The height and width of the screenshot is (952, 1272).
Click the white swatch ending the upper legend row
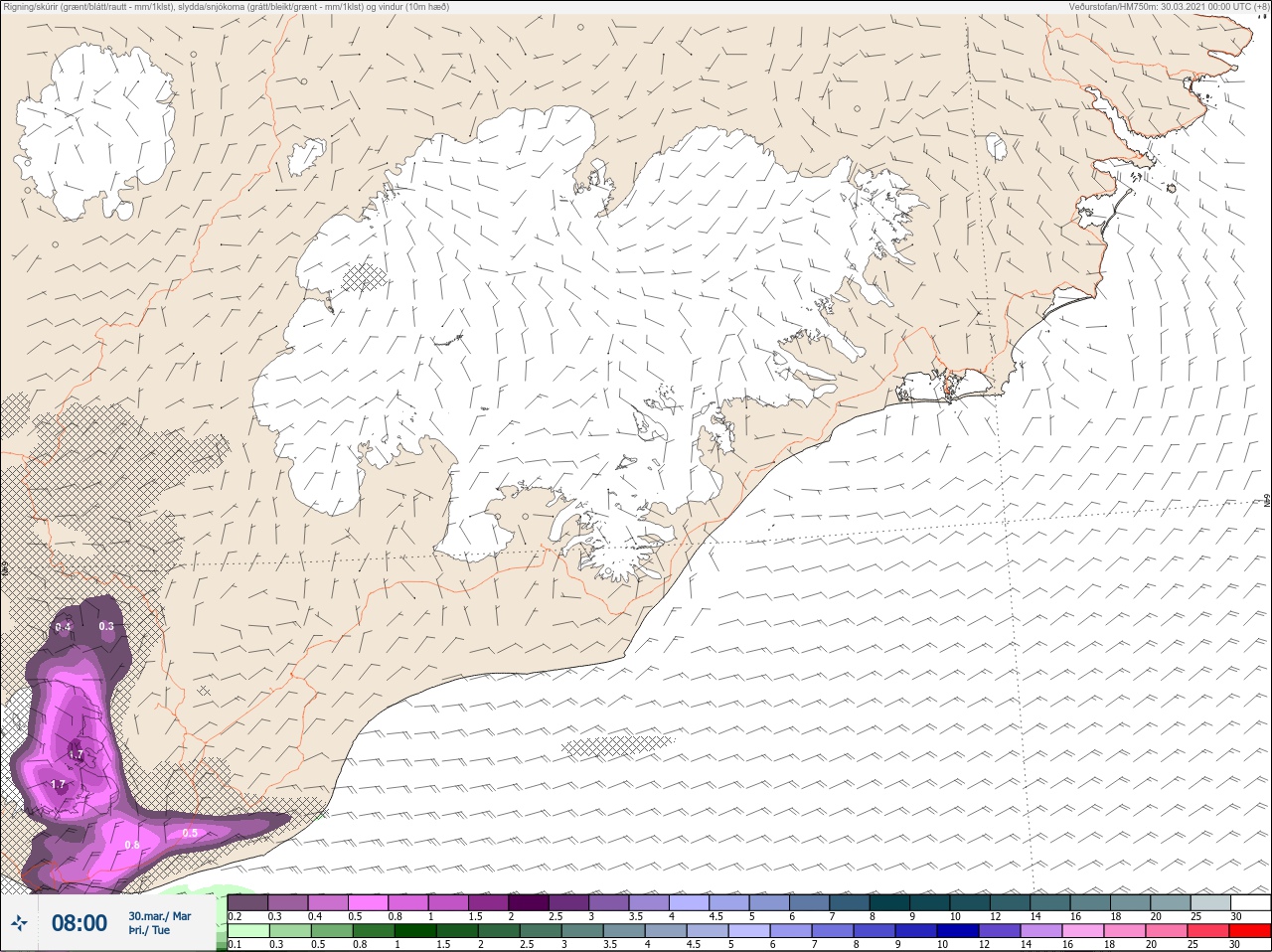coord(1251,902)
